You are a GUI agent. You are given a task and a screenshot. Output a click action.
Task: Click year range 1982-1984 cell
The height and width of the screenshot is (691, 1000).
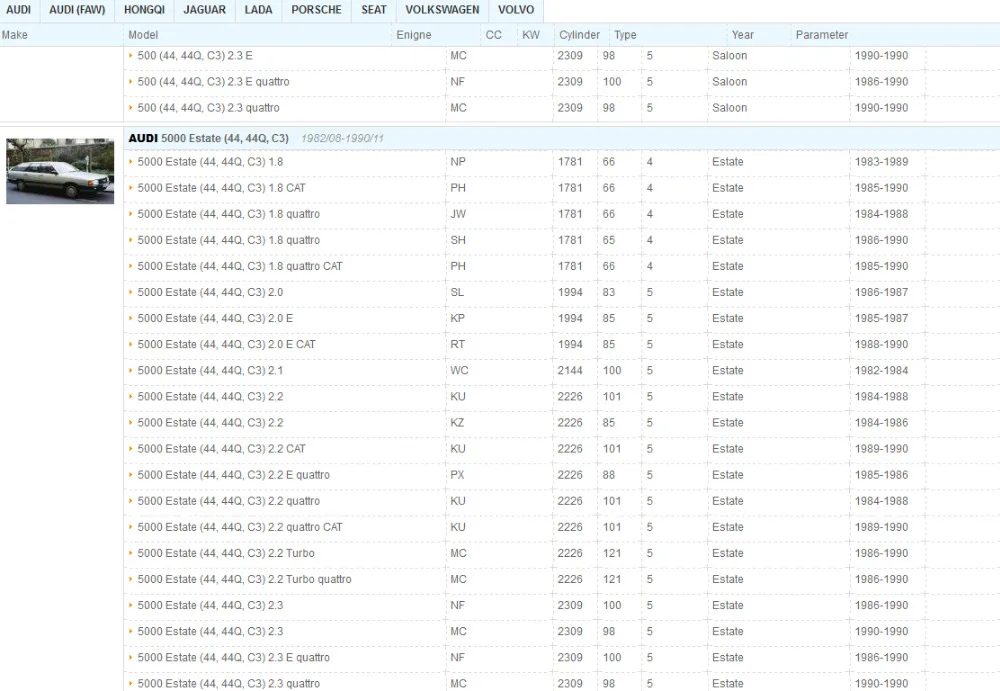pyautogui.click(x=881, y=371)
